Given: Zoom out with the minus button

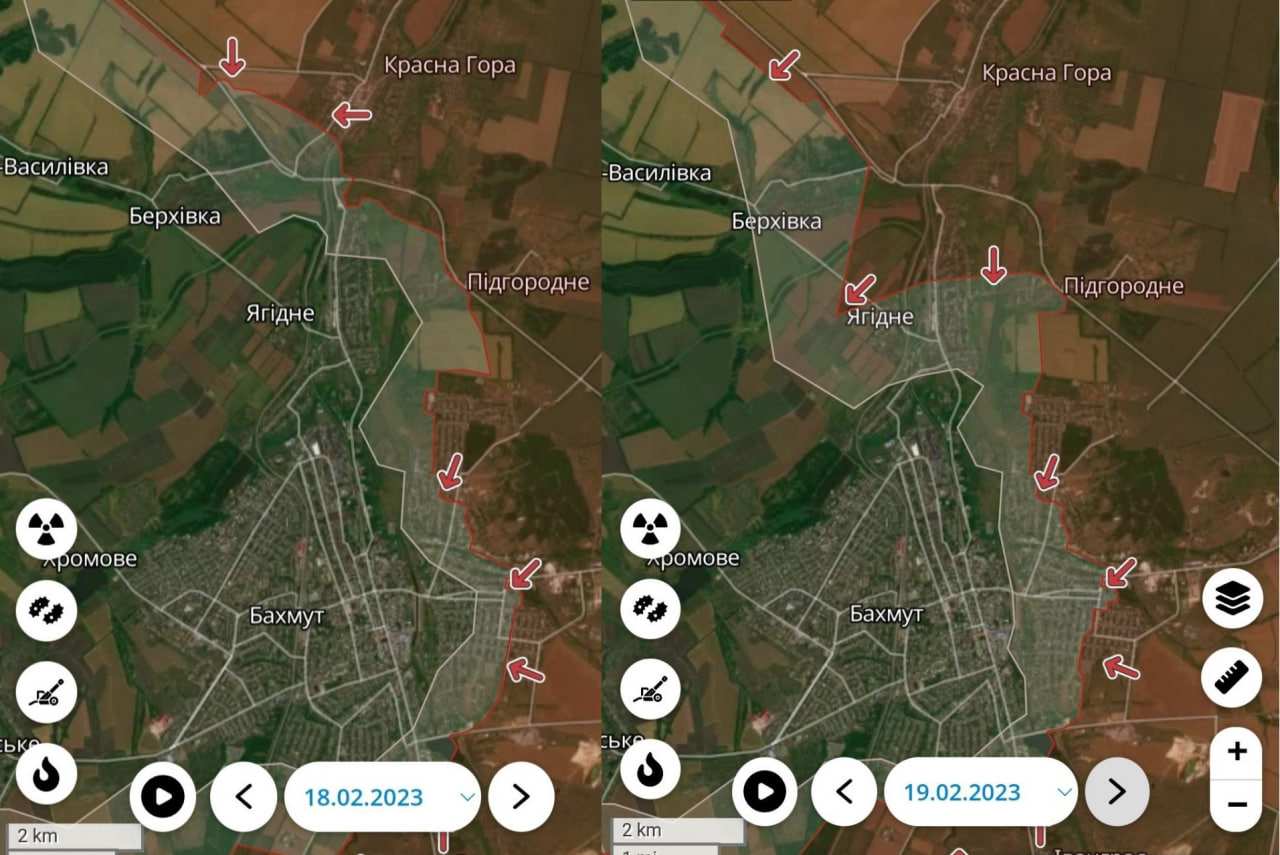Looking at the screenshot, I should point(1237,805).
